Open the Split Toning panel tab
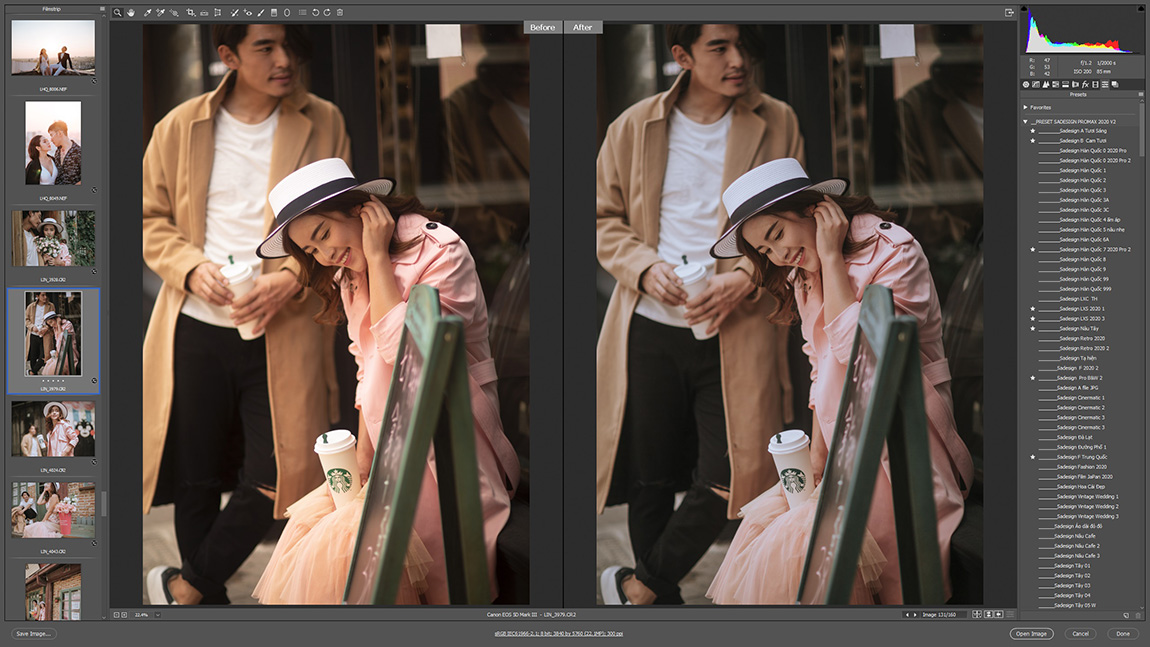The image size is (1150, 647). 1066,84
